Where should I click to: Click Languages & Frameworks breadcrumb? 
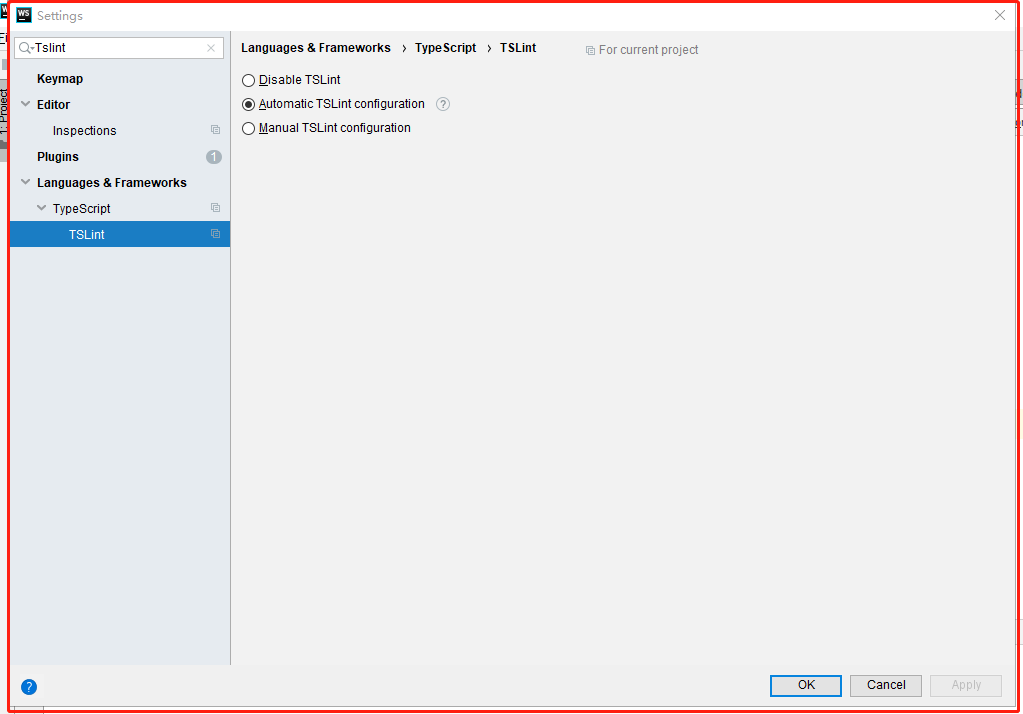click(316, 48)
